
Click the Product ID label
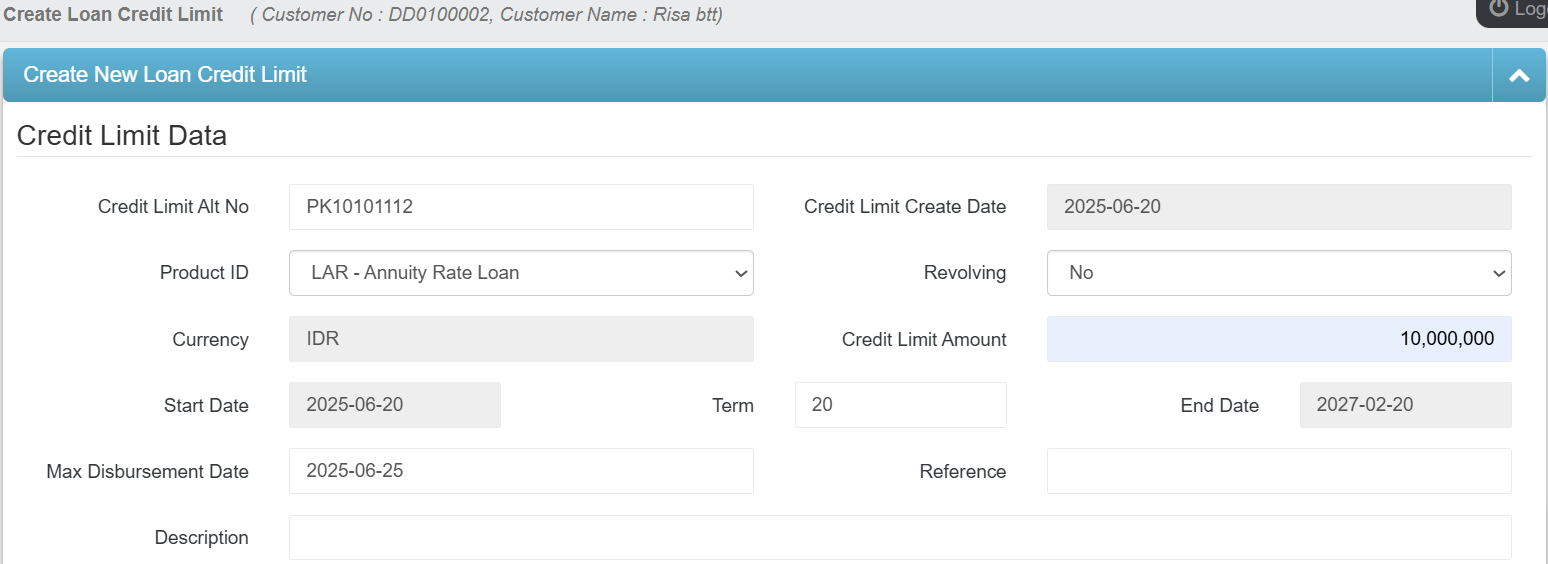pos(204,273)
